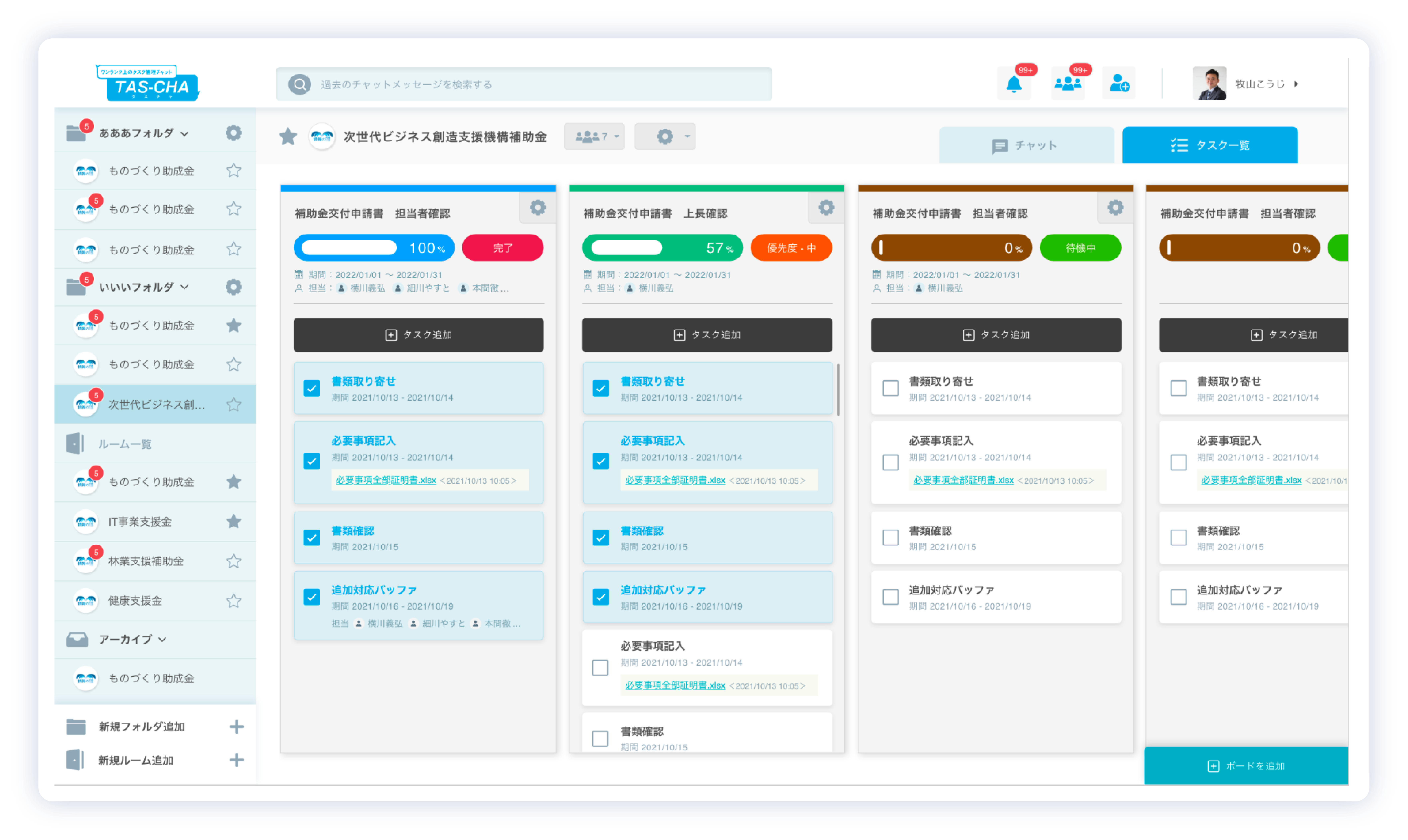Open gear on third board with 待機中
Image resolution: width=1408 pixels, height=840 pixels.
pos(1115,208)
